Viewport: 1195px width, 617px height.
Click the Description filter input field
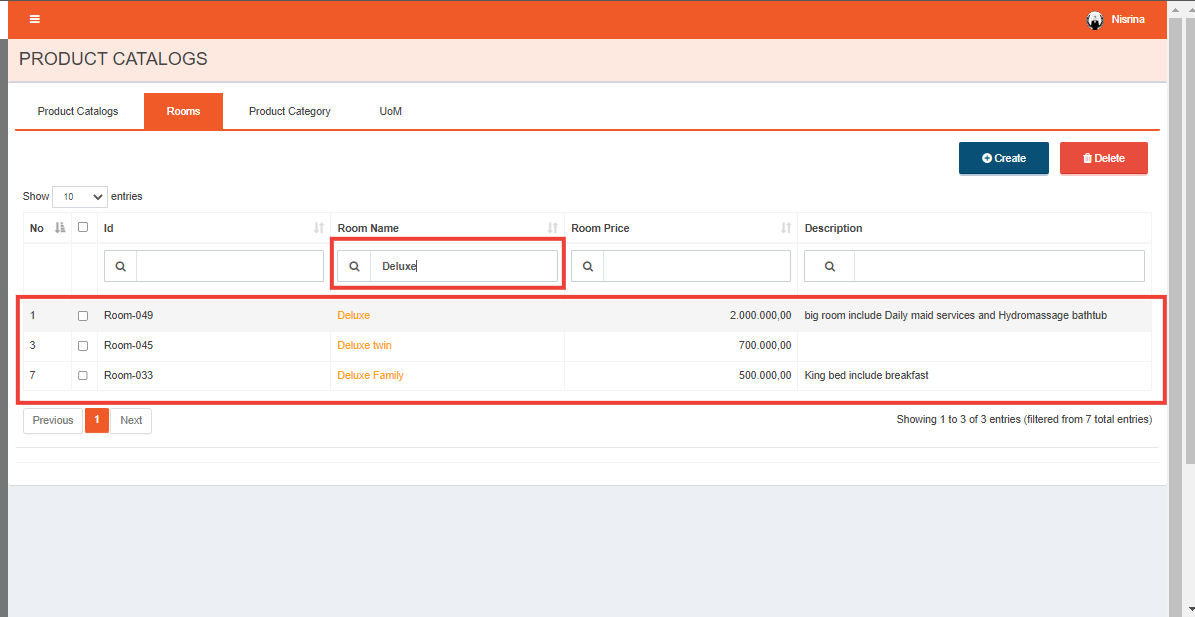[998, 266]
